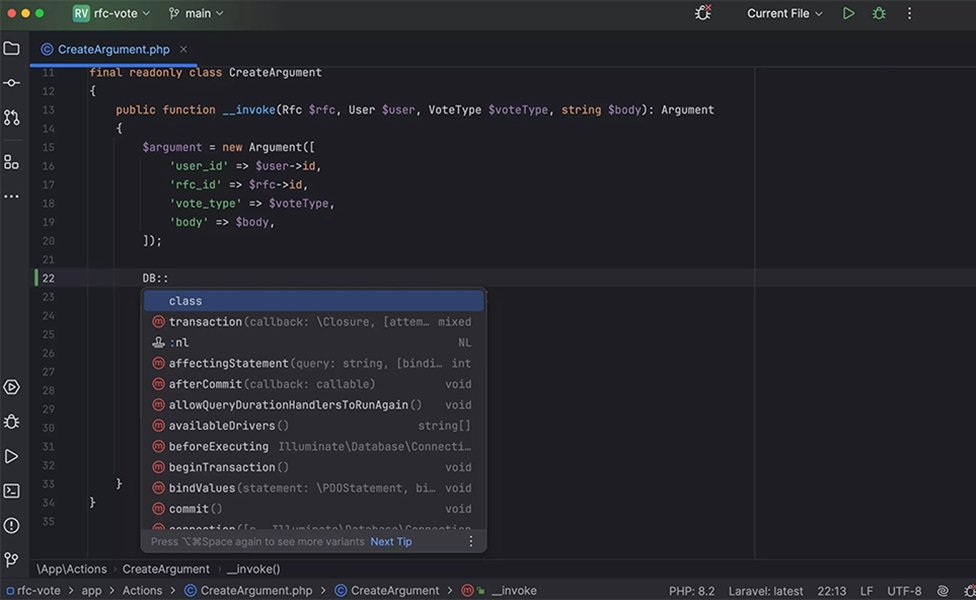
Task: Click Actions in the navigation bar breadcrumb
Action: click(x=142, y=591)
